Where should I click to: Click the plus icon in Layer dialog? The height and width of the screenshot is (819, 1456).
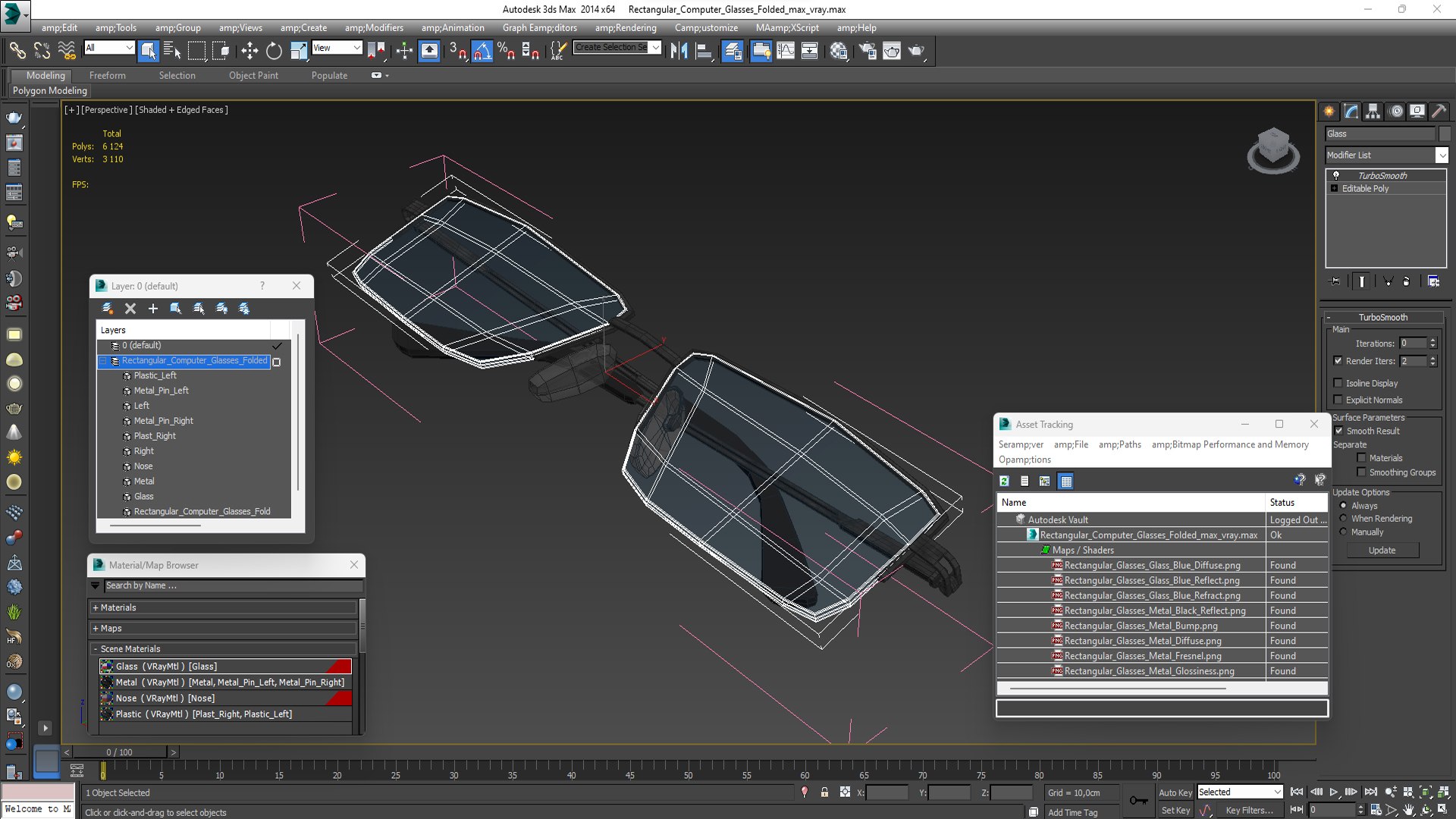[x=153, y=309]
